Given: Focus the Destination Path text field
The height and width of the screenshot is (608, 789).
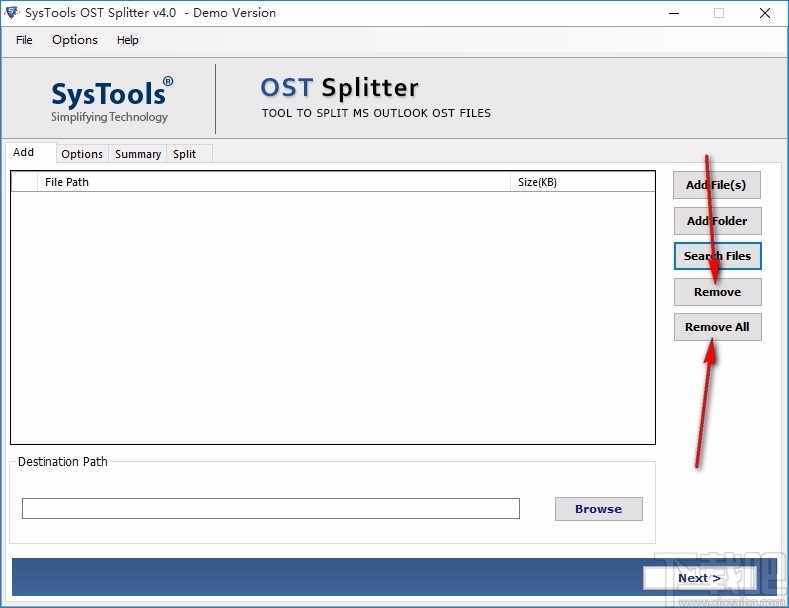Looking at the screenshot, I should 271,508.
